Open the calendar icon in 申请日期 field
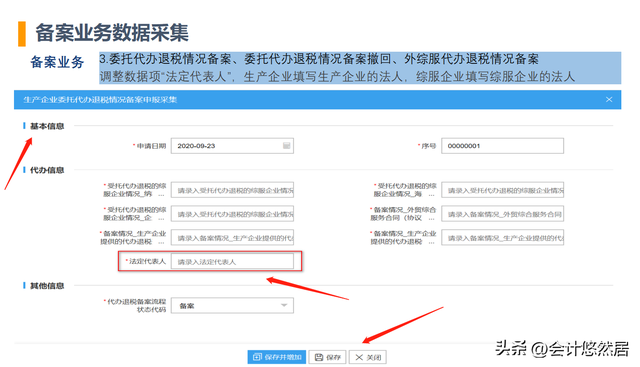The image size is (640, 367). tap(287, 146)
